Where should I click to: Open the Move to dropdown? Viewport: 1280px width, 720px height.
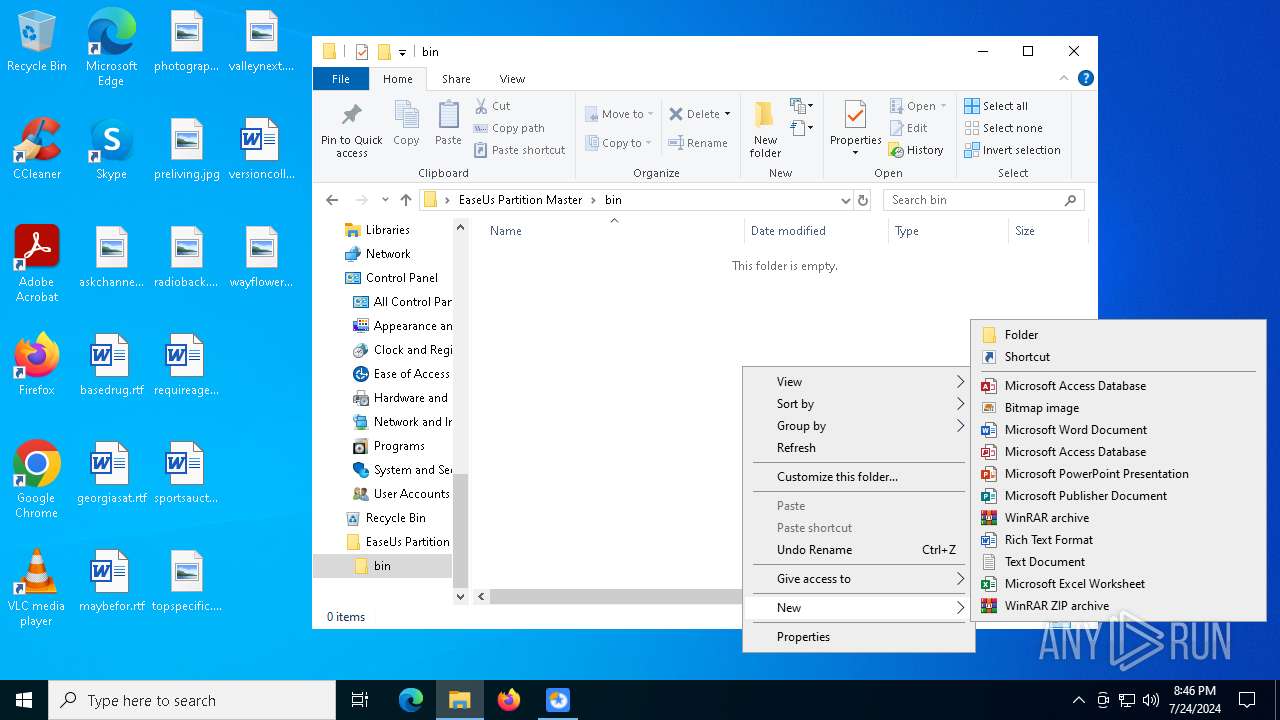(619, 114)
